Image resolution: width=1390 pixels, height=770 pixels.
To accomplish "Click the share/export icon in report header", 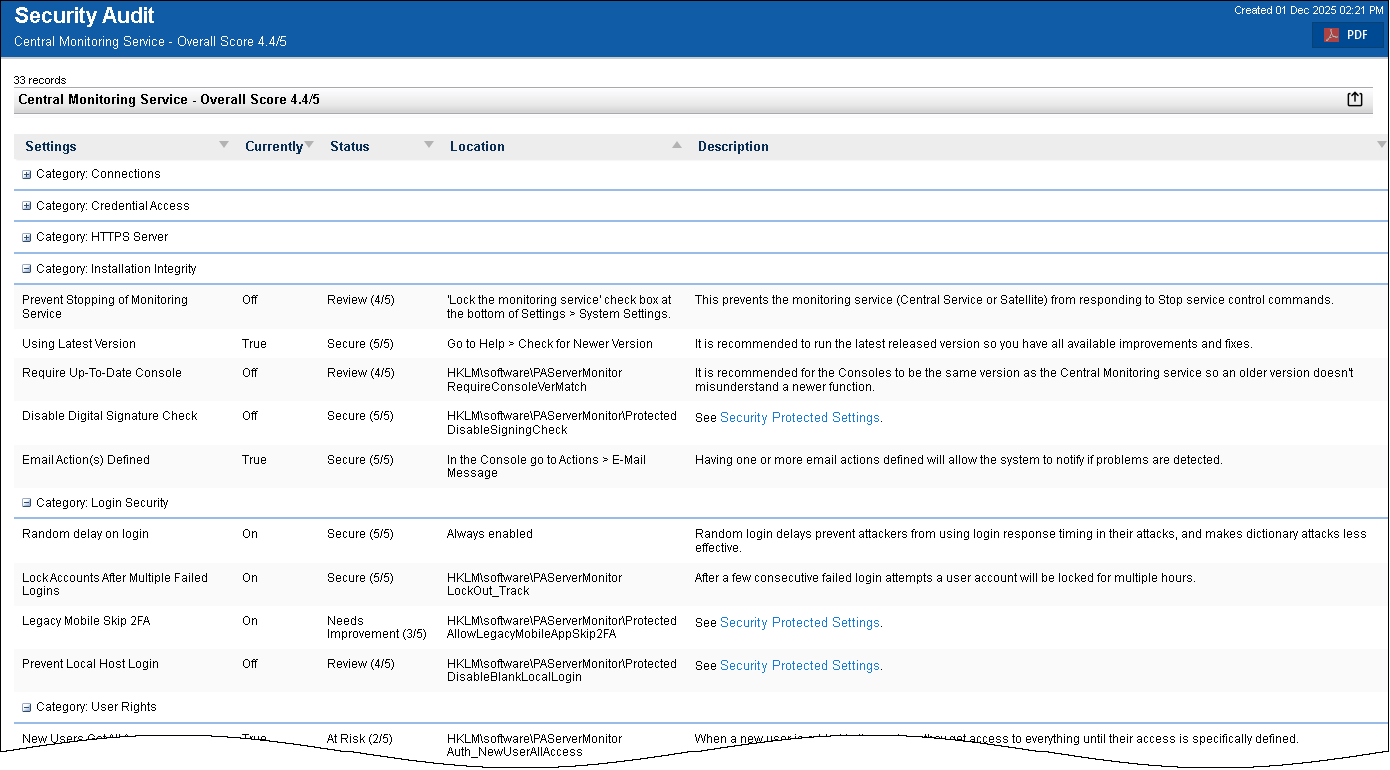I will pyautogui.click(x=1355, y=99).
